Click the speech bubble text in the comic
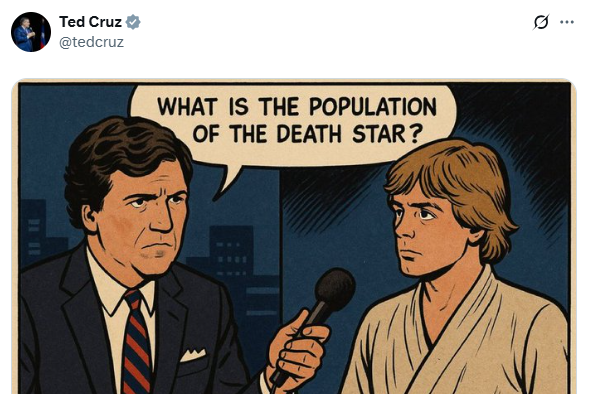 [297, 120]
